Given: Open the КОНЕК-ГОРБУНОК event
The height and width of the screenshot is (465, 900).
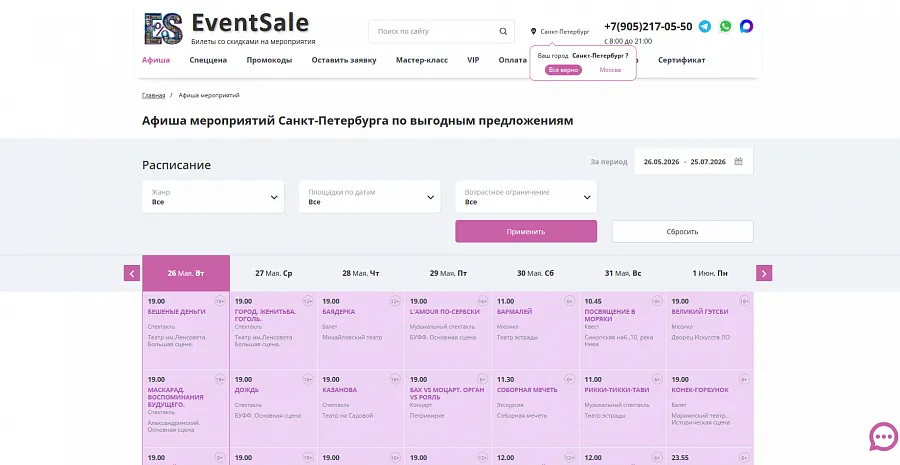Looking at the screenshot, I should [700, 390].
